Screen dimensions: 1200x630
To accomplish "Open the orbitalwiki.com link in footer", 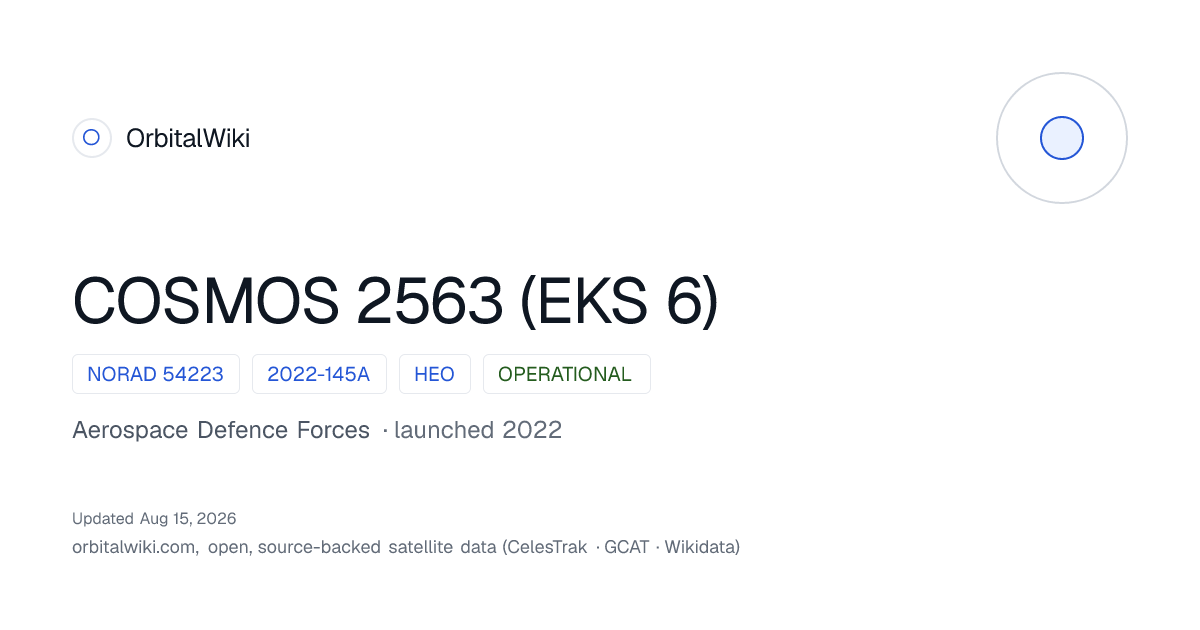I will tap(134, 547).
